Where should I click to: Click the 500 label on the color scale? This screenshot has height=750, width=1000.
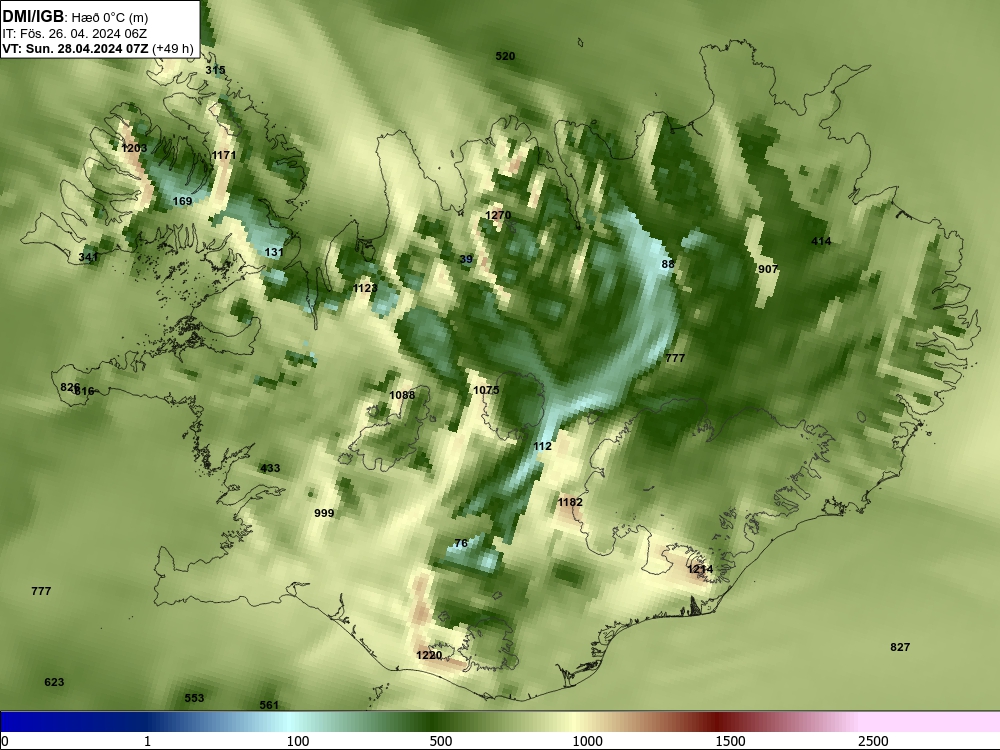point(441,741)
